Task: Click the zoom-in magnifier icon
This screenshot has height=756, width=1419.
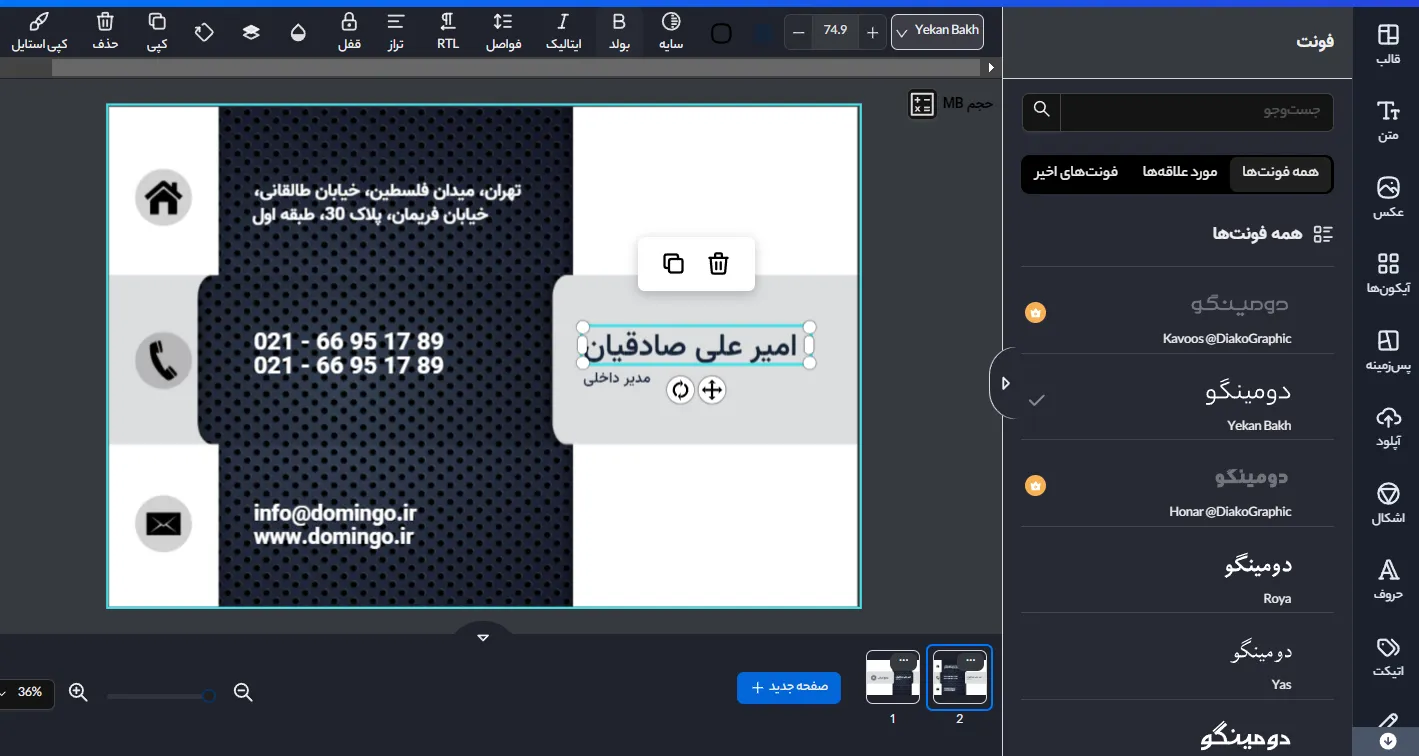Action: (78, 692)
